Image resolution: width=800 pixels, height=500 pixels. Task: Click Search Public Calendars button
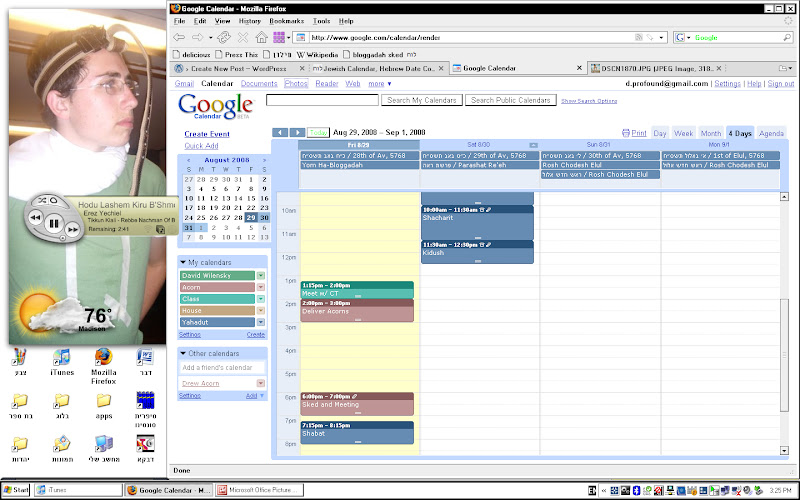click(x=510, y=101)
